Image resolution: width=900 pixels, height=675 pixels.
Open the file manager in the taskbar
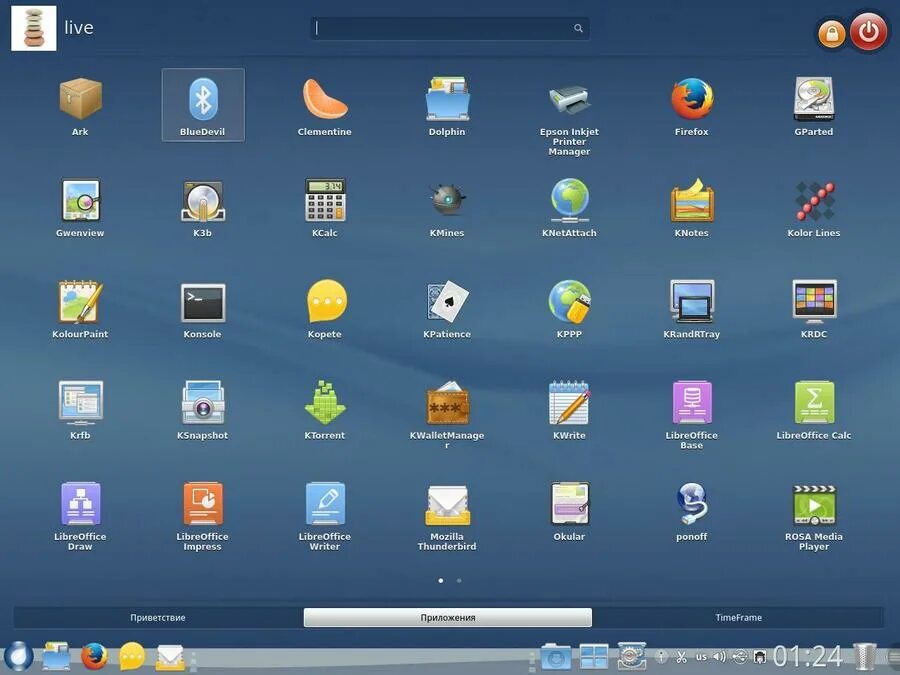(56, 656)
